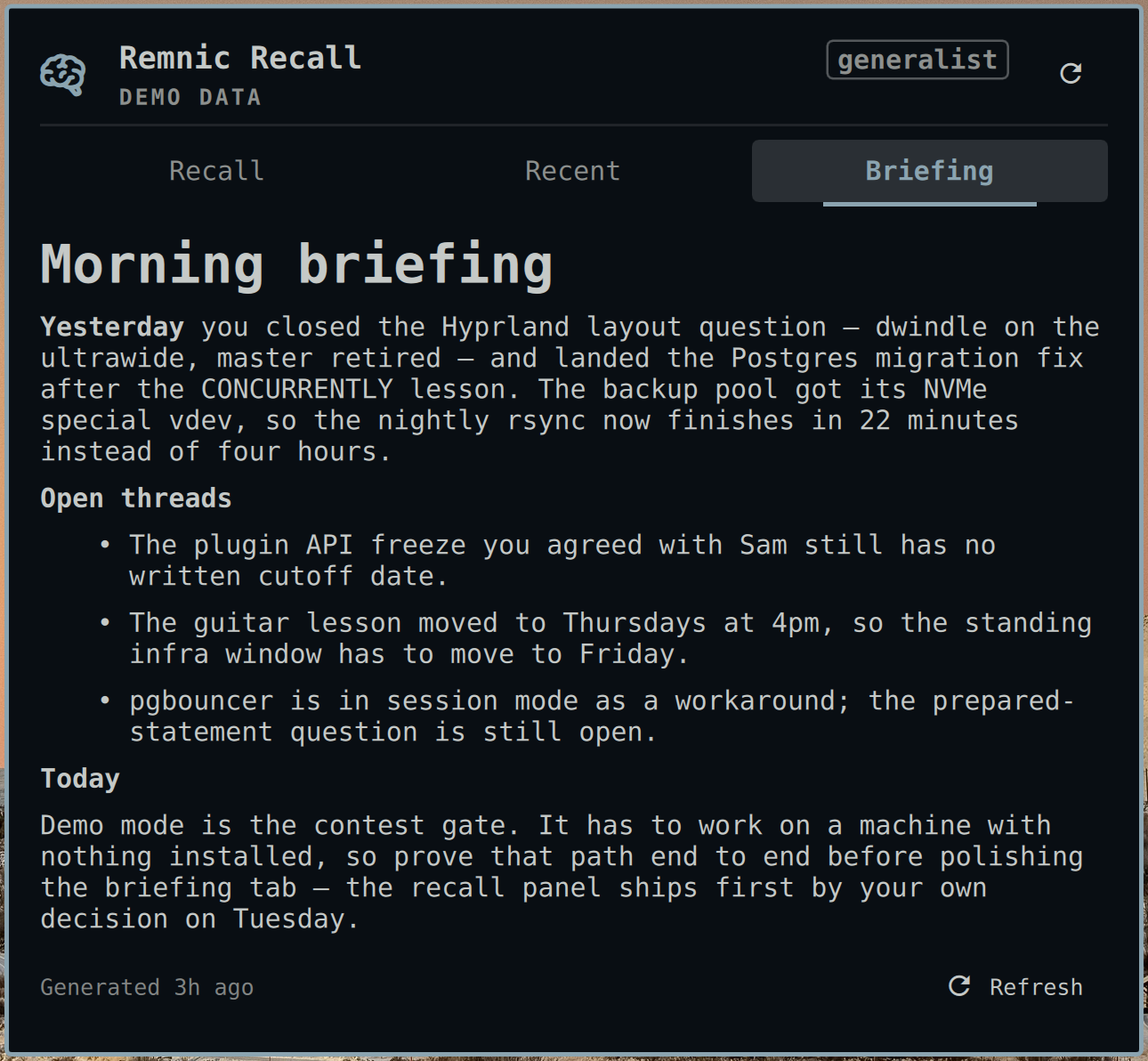Click the Remnic brain logo icon
Image resolution: width=1148 pixels, height=1061 pixels.
(63, 75)
